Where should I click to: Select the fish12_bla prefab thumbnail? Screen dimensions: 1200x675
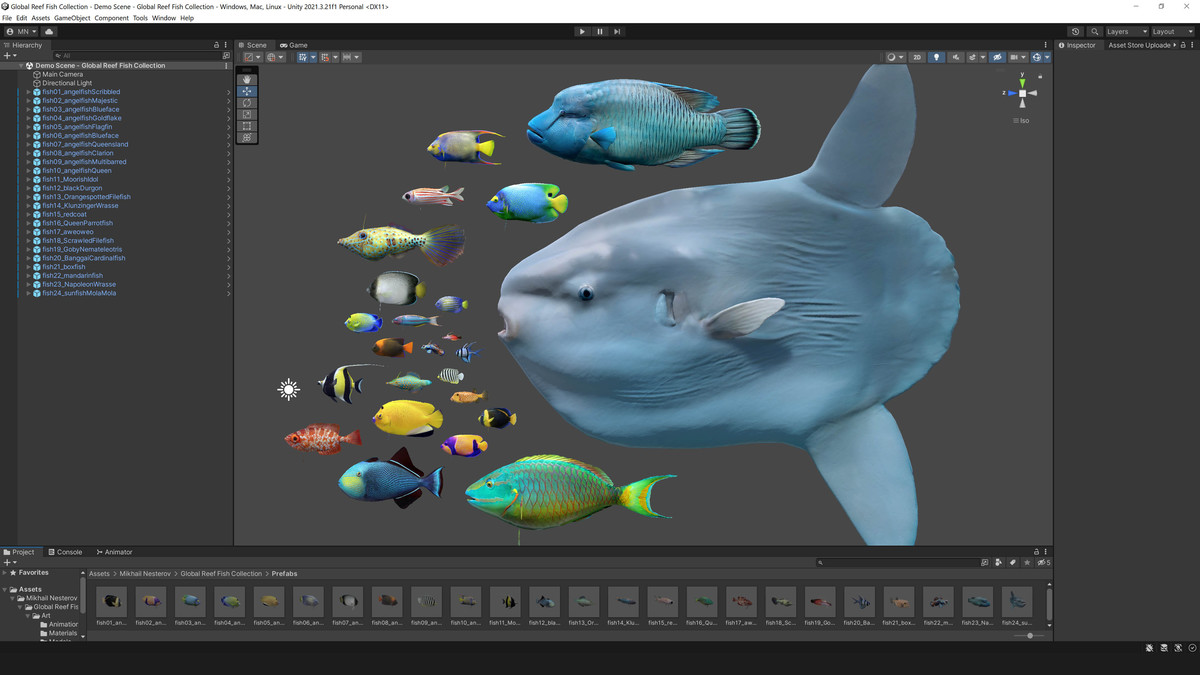point(545,601)
